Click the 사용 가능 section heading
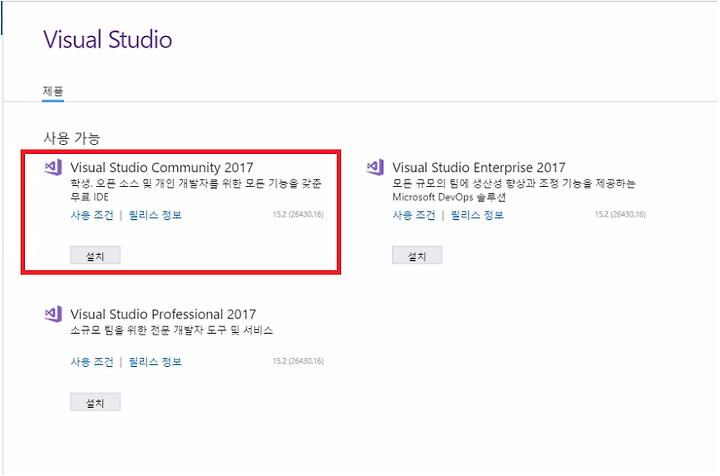720x476 pixels. click(72, 138)
